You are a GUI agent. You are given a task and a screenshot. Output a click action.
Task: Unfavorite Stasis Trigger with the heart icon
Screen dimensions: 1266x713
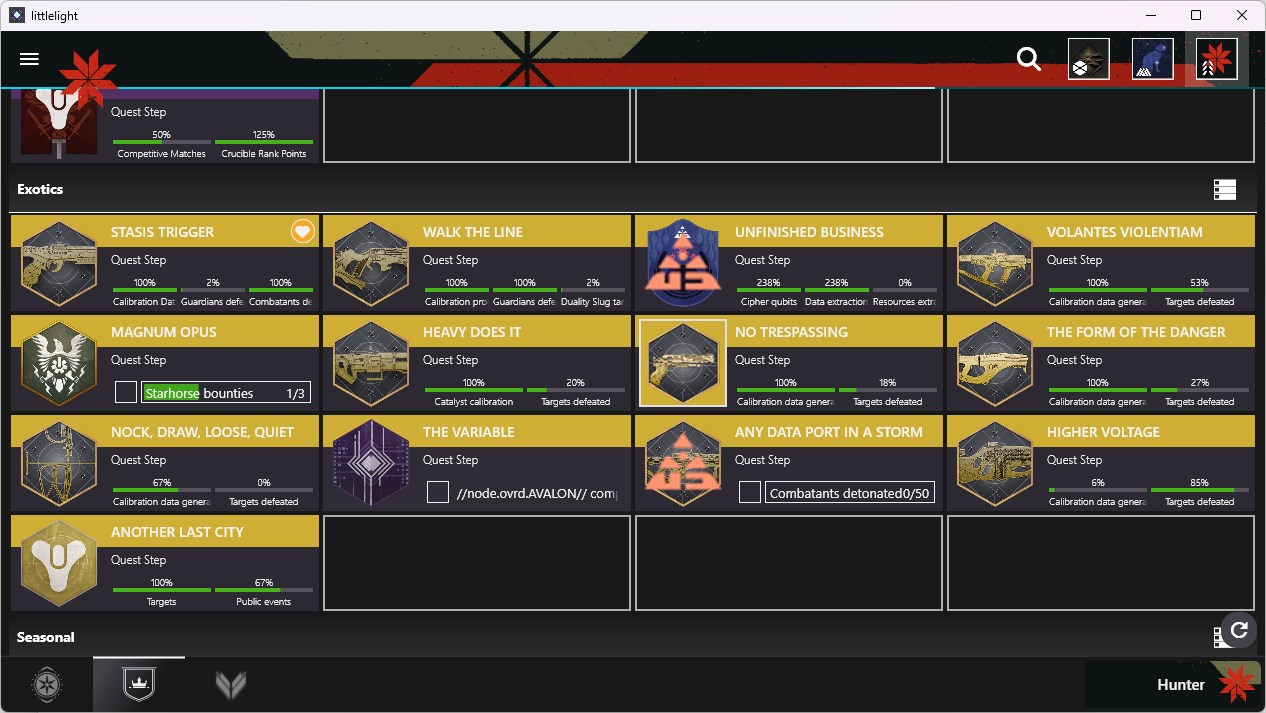pos(303,231)
